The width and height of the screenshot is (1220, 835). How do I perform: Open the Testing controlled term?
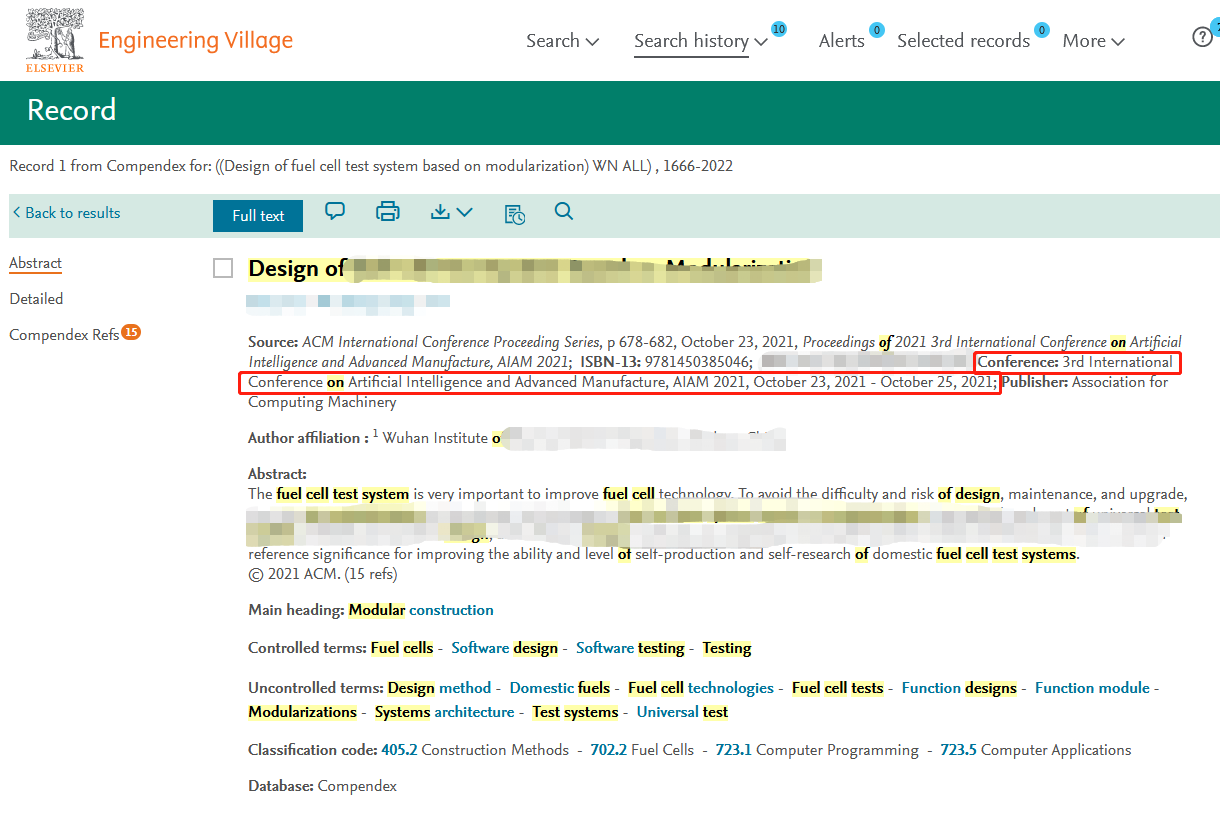click(x=727, y=648)
